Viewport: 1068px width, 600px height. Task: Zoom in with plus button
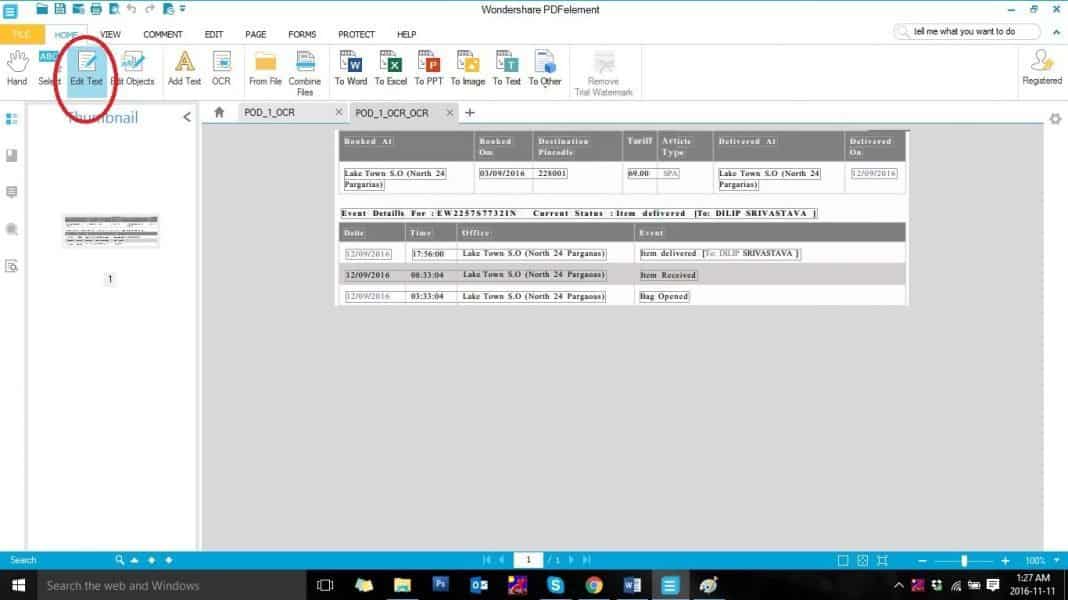1005,560
